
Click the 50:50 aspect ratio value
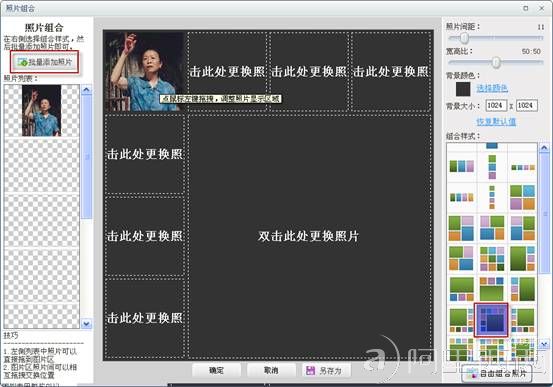click(x=531, y=52)
